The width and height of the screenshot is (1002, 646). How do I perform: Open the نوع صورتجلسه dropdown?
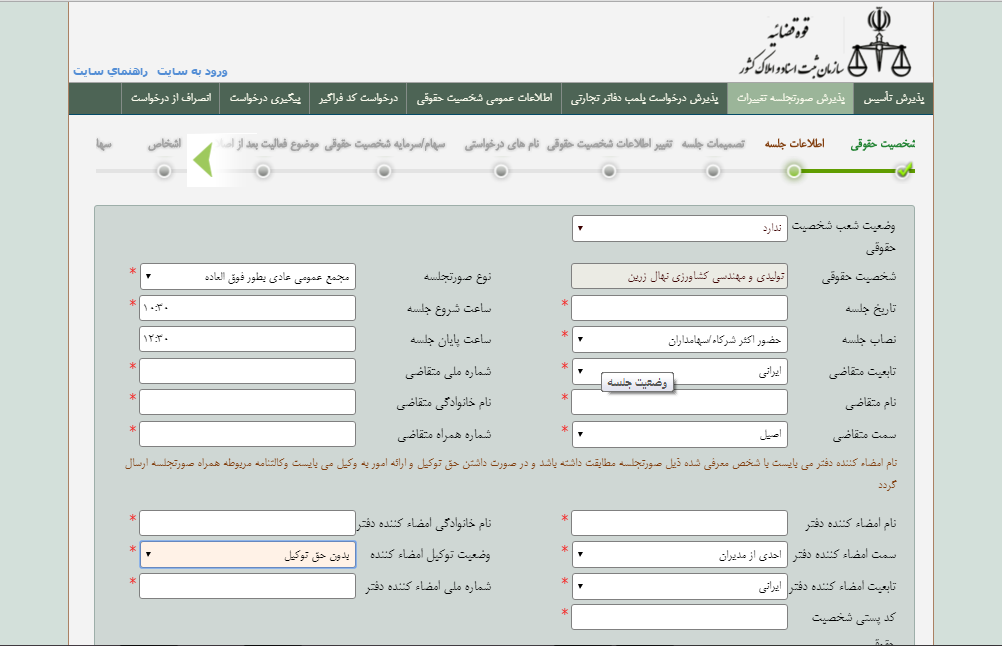point(248,277)
